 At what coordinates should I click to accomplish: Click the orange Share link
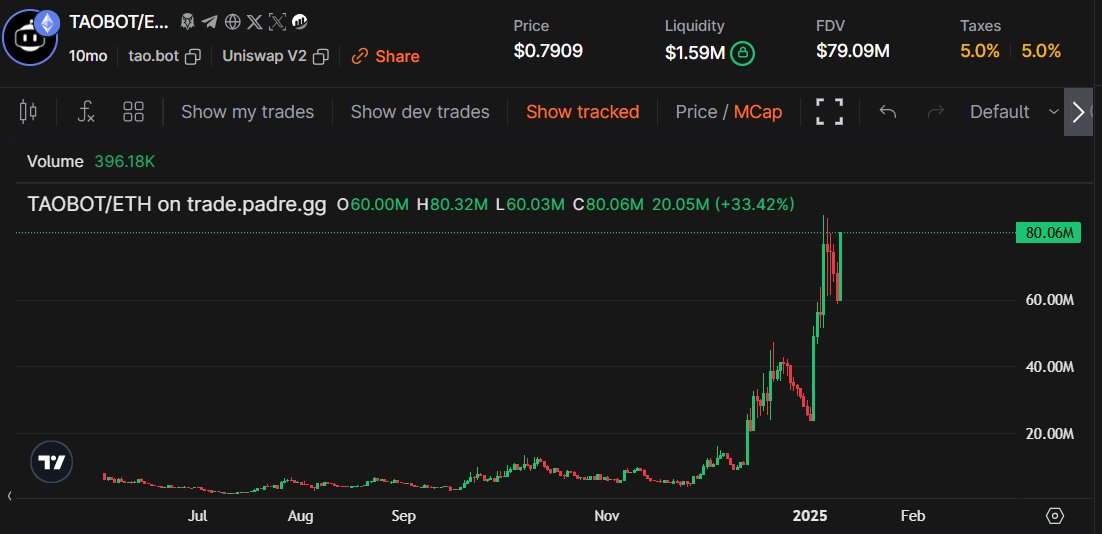click(386, 56)
